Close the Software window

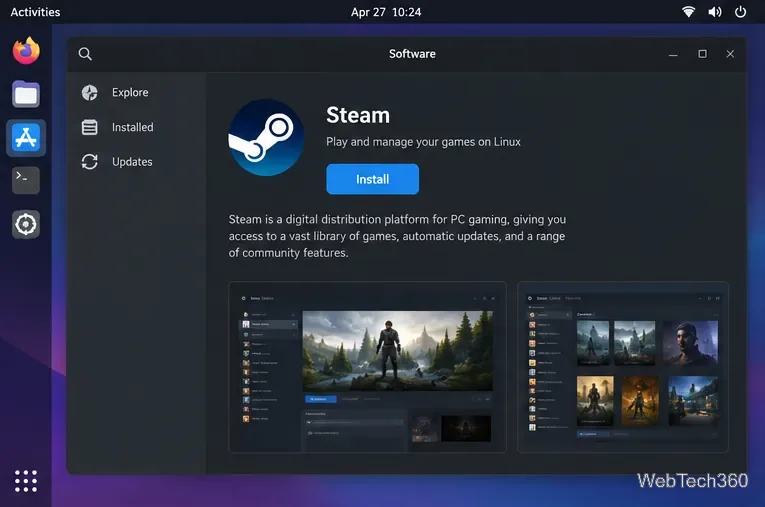coord(730,54)
